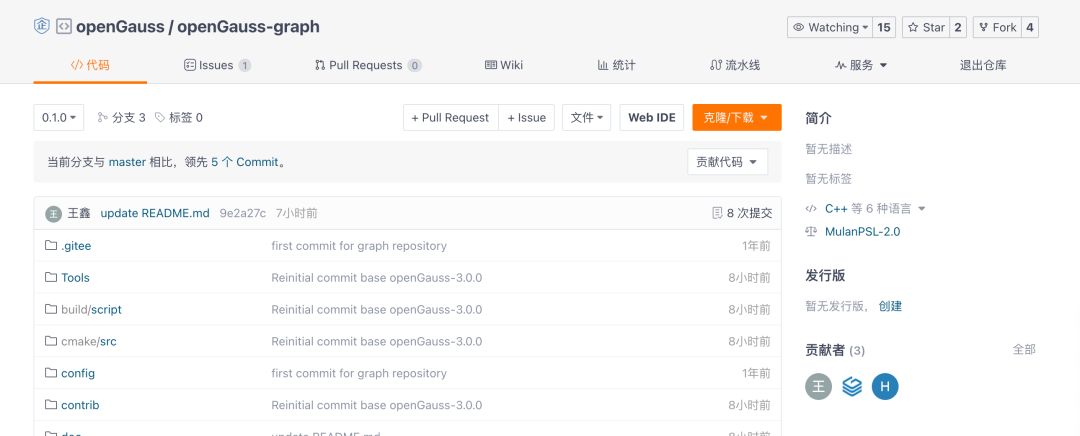The height and width of the screenshot is (436, 1080).
Task: Click 标签 0 to view tags
Action: pos(186,118)
